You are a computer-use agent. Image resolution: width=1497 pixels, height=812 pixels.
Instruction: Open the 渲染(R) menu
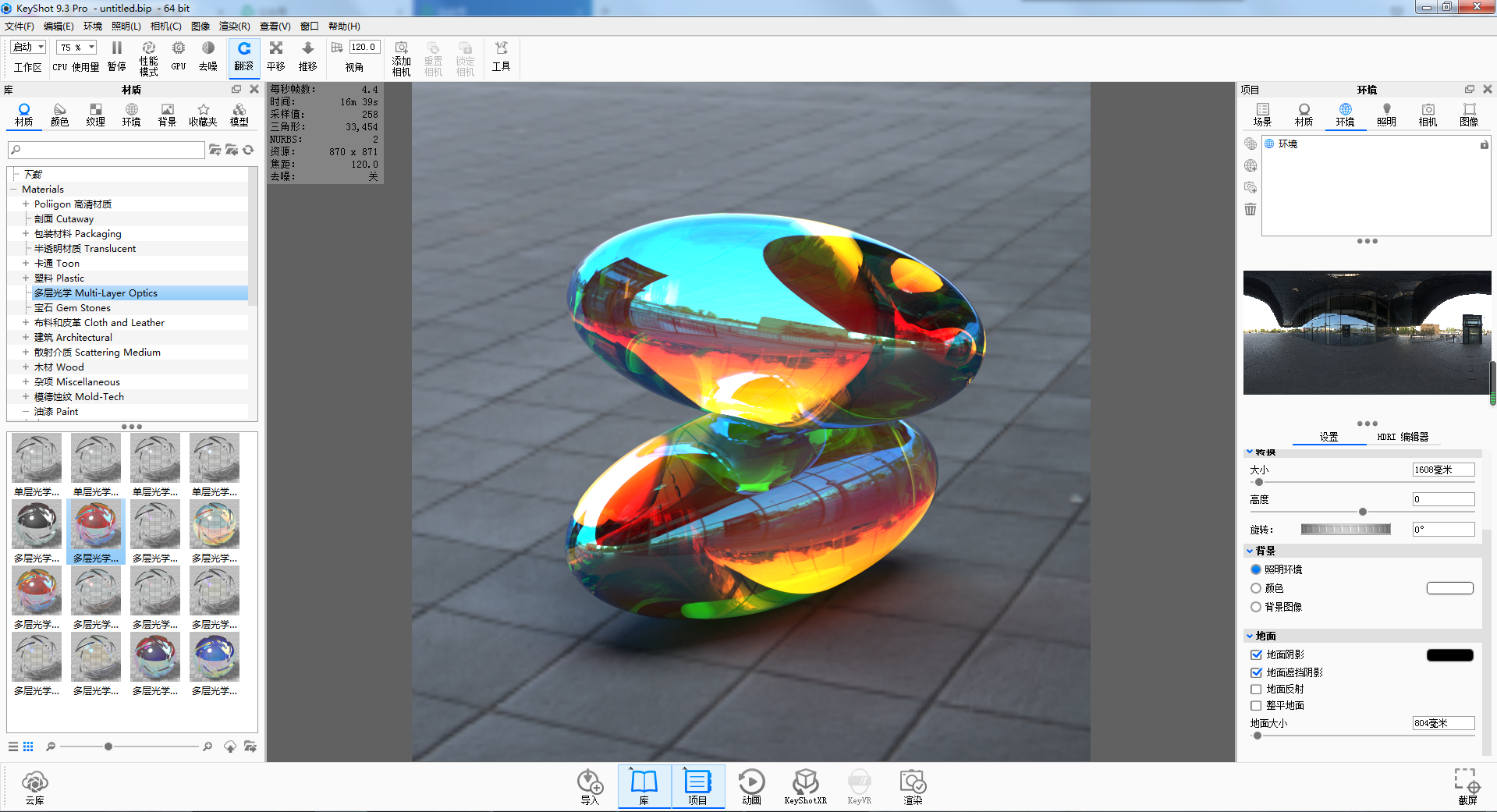point(234,27)
